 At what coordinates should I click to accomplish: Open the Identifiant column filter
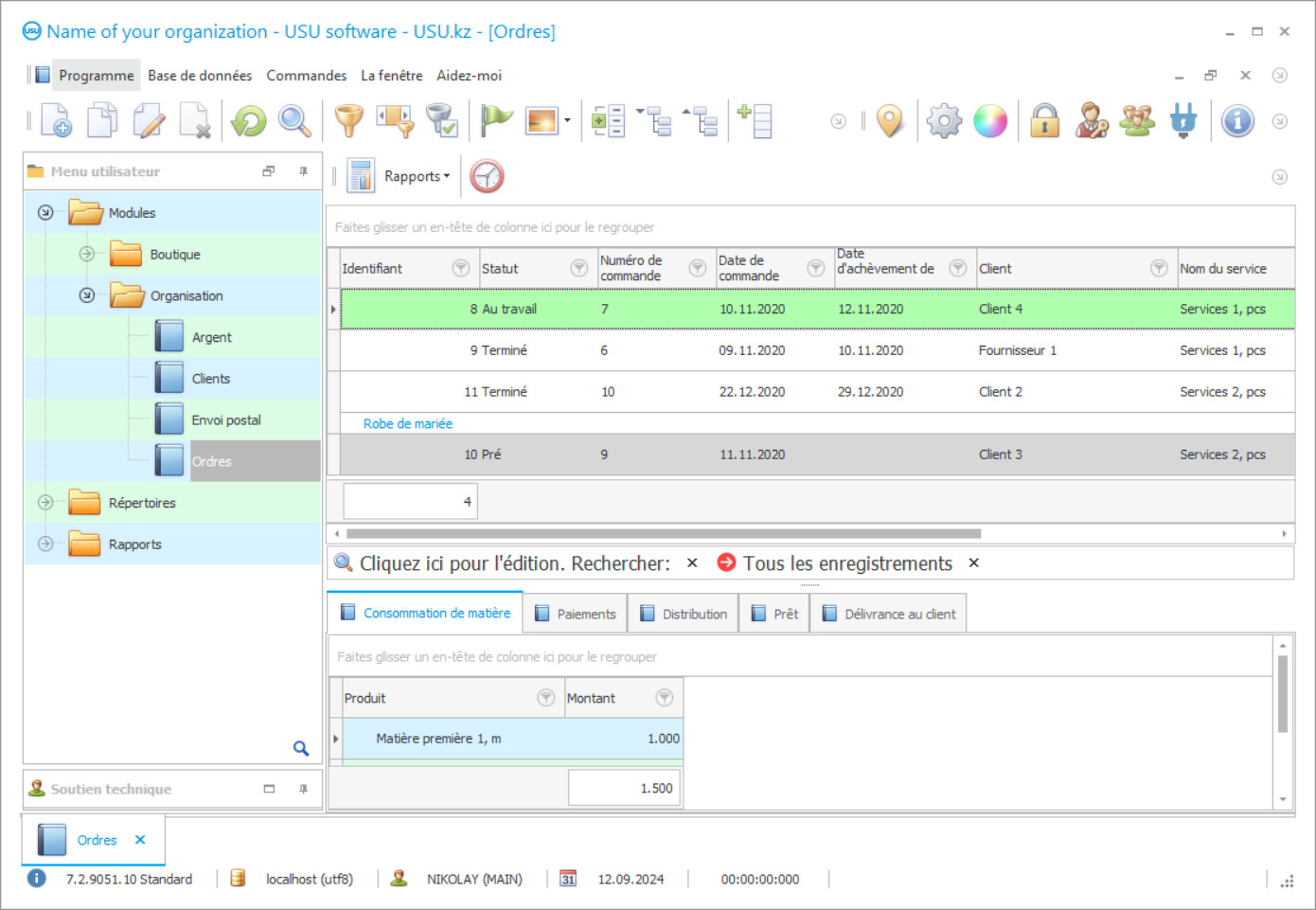click(461, 268)
